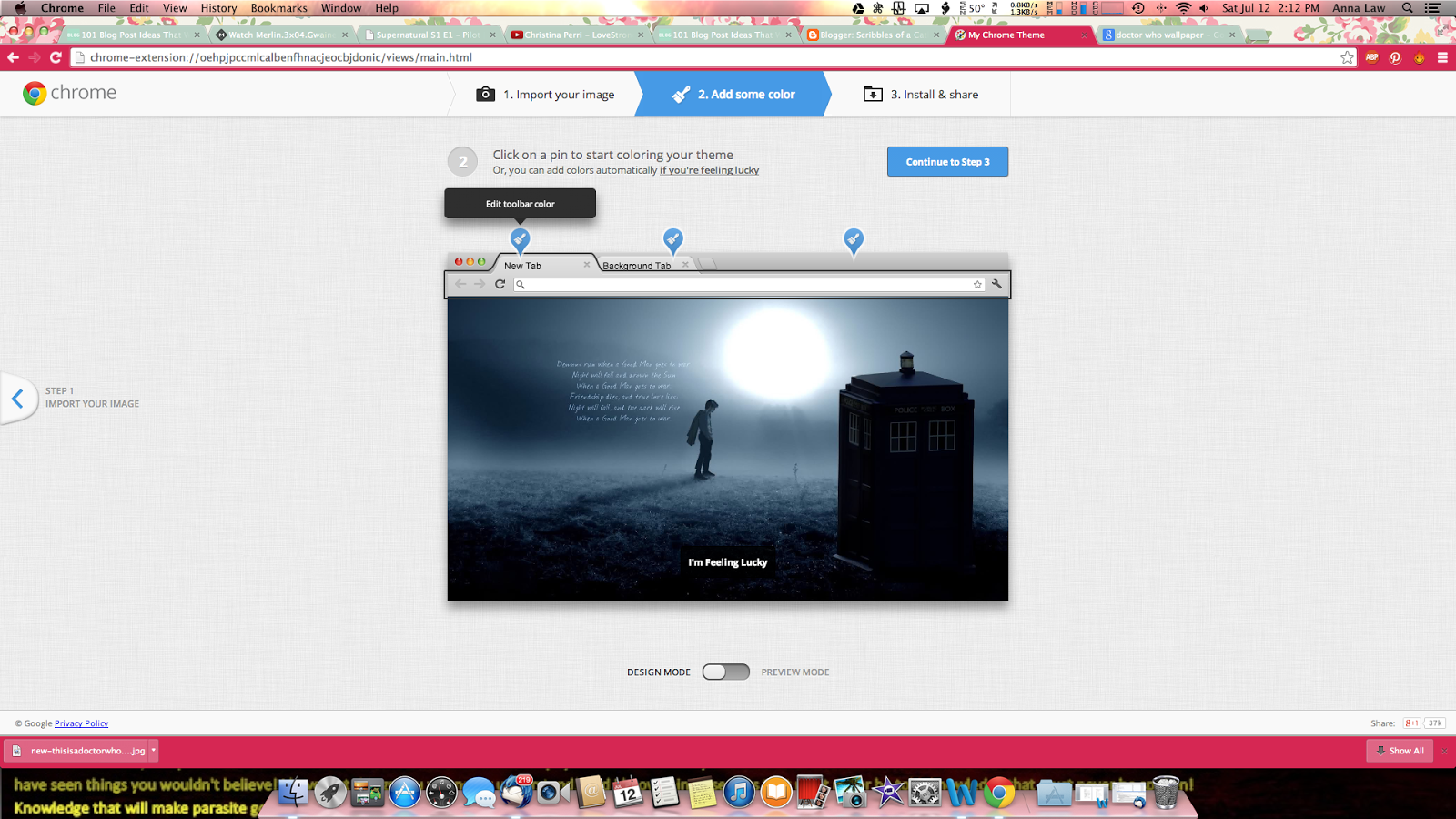This screenshot has width=1456, height=819.
Task: Open the Trash from the Dock
Action: coord(1166,793)
